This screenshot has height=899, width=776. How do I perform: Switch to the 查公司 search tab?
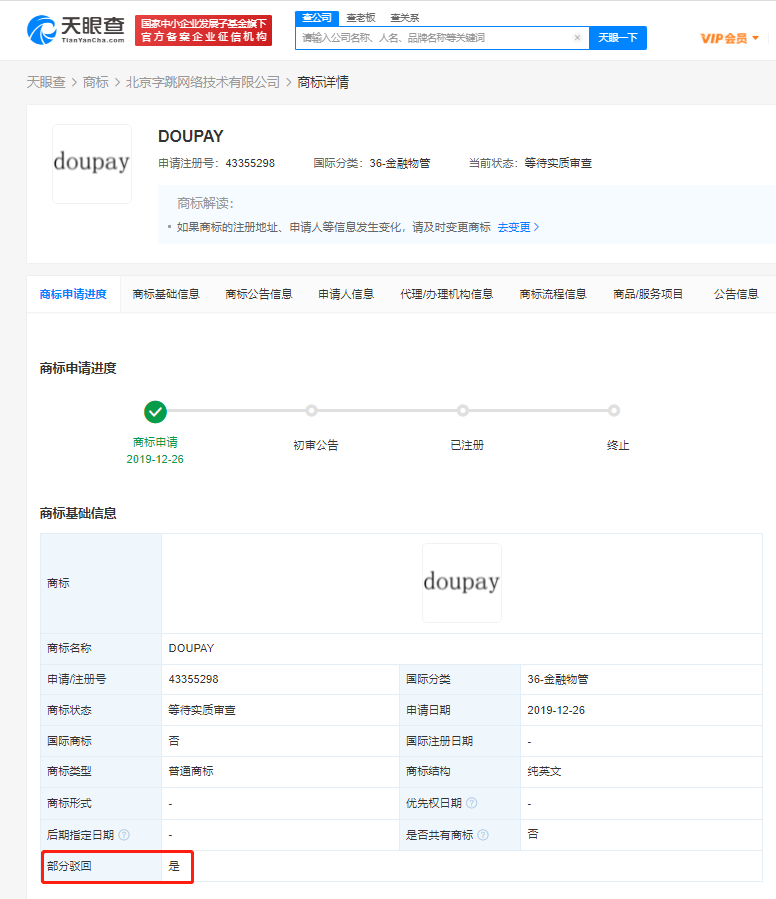tap(317, 18)
